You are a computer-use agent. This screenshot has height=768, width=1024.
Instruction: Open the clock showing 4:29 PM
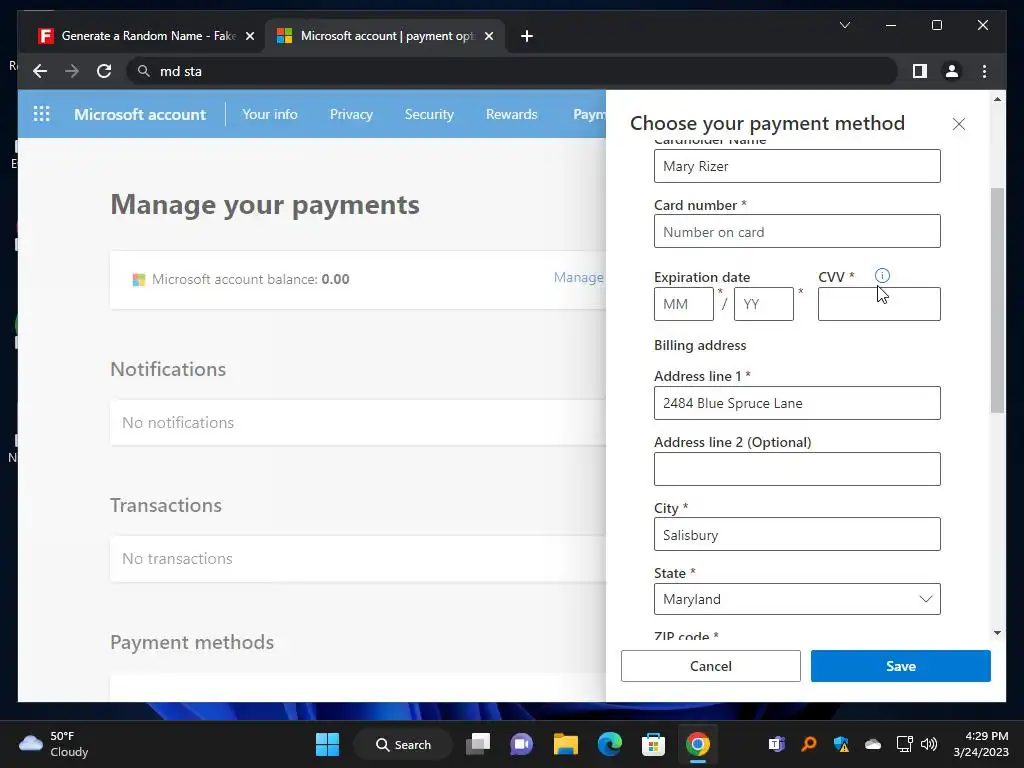coord(980,744)
